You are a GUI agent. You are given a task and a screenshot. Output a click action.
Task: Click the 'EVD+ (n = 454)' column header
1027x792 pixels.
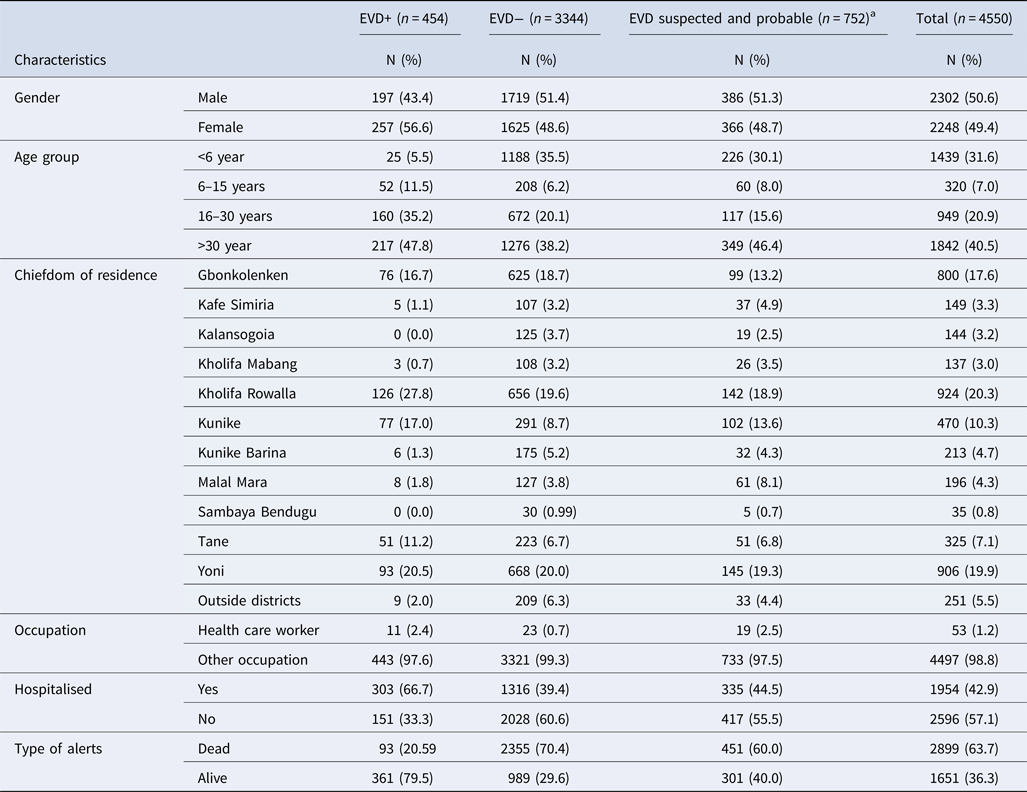[409, 18]
